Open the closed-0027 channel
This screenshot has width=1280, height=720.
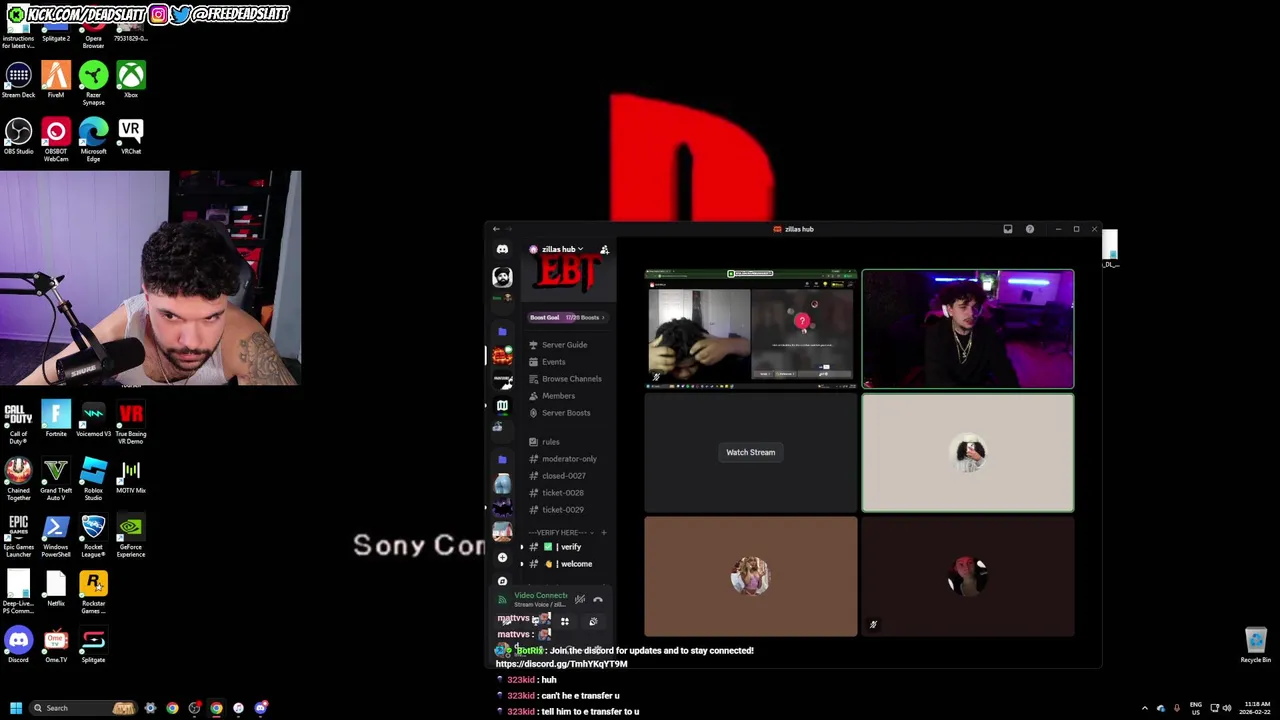coord(563,476)
